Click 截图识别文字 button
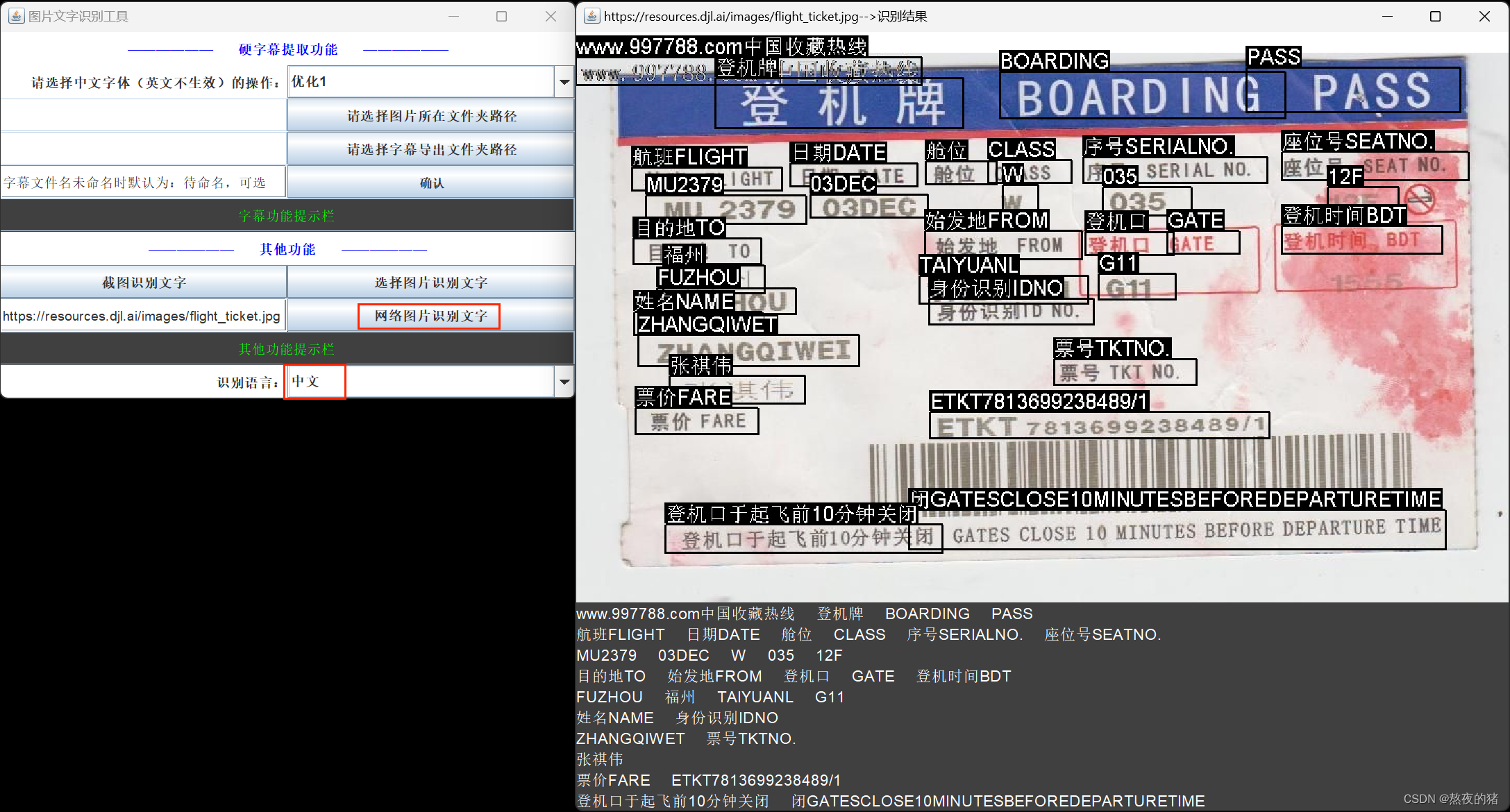Viewport: 1510px width, 812px height. tap(144, 282)
